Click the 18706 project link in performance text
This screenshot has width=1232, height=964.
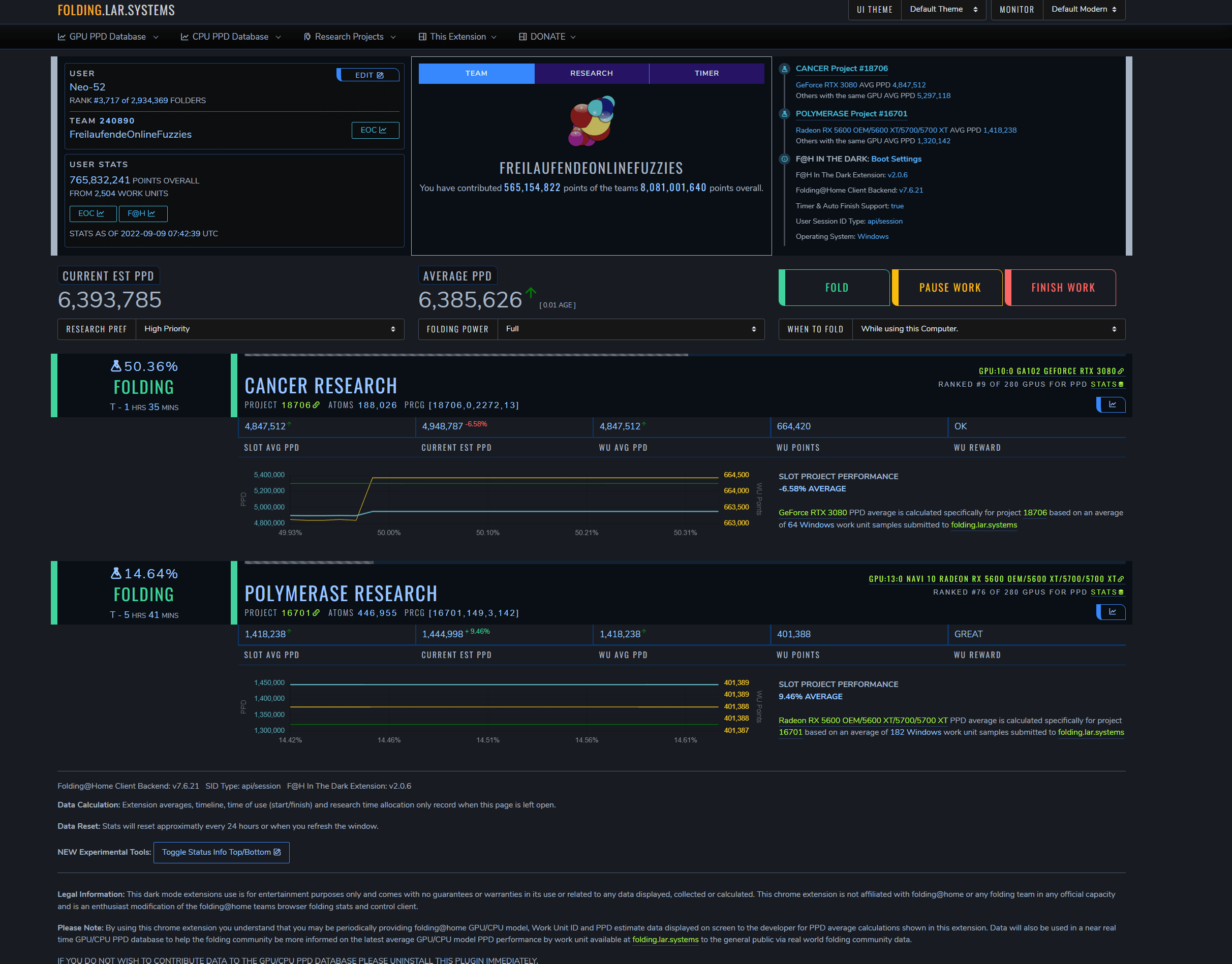point(1034,512)
